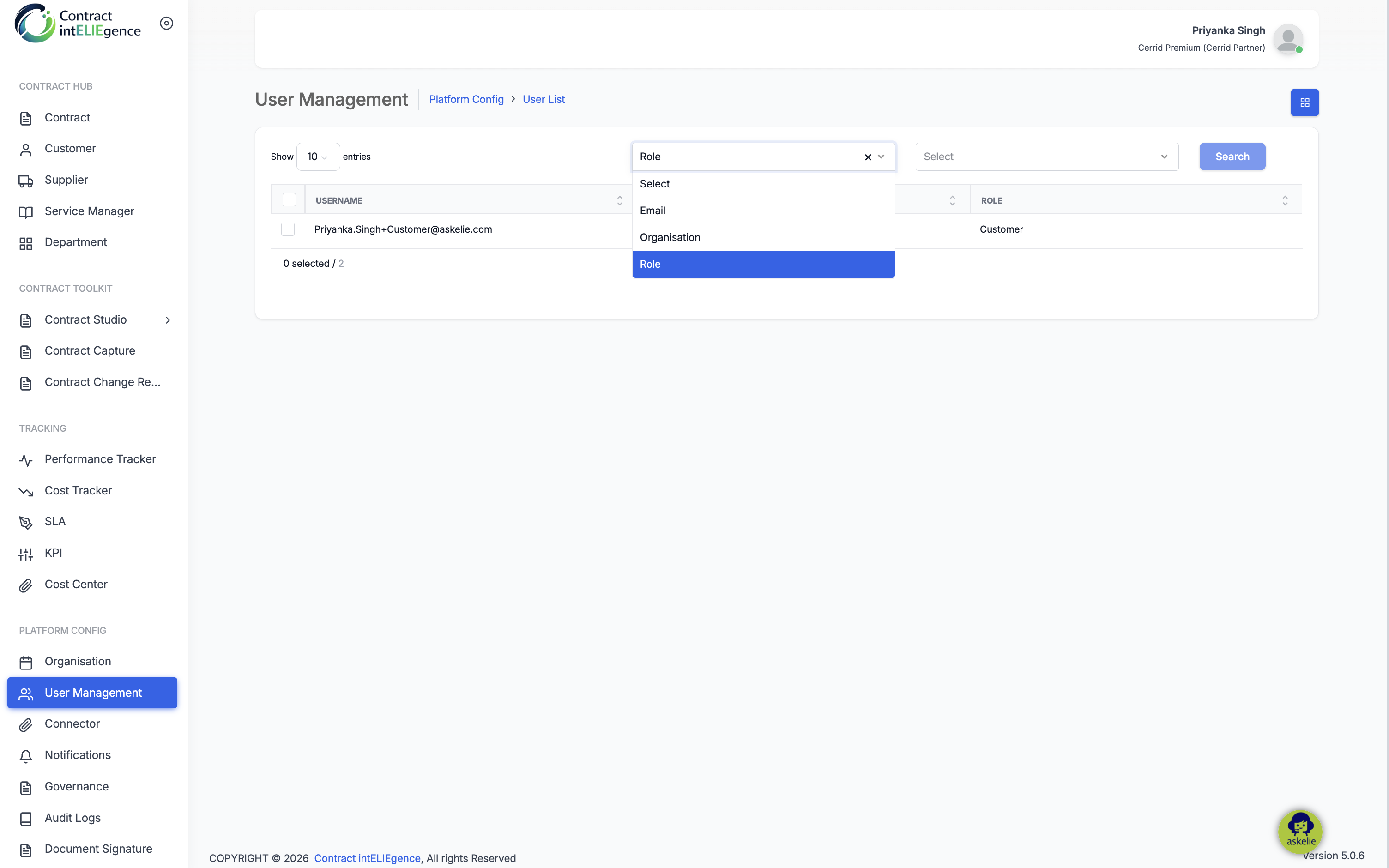Open the Service Manager menu item
Image resolution: width=1389 pixels, height=868 pixels.
(92, 211)
